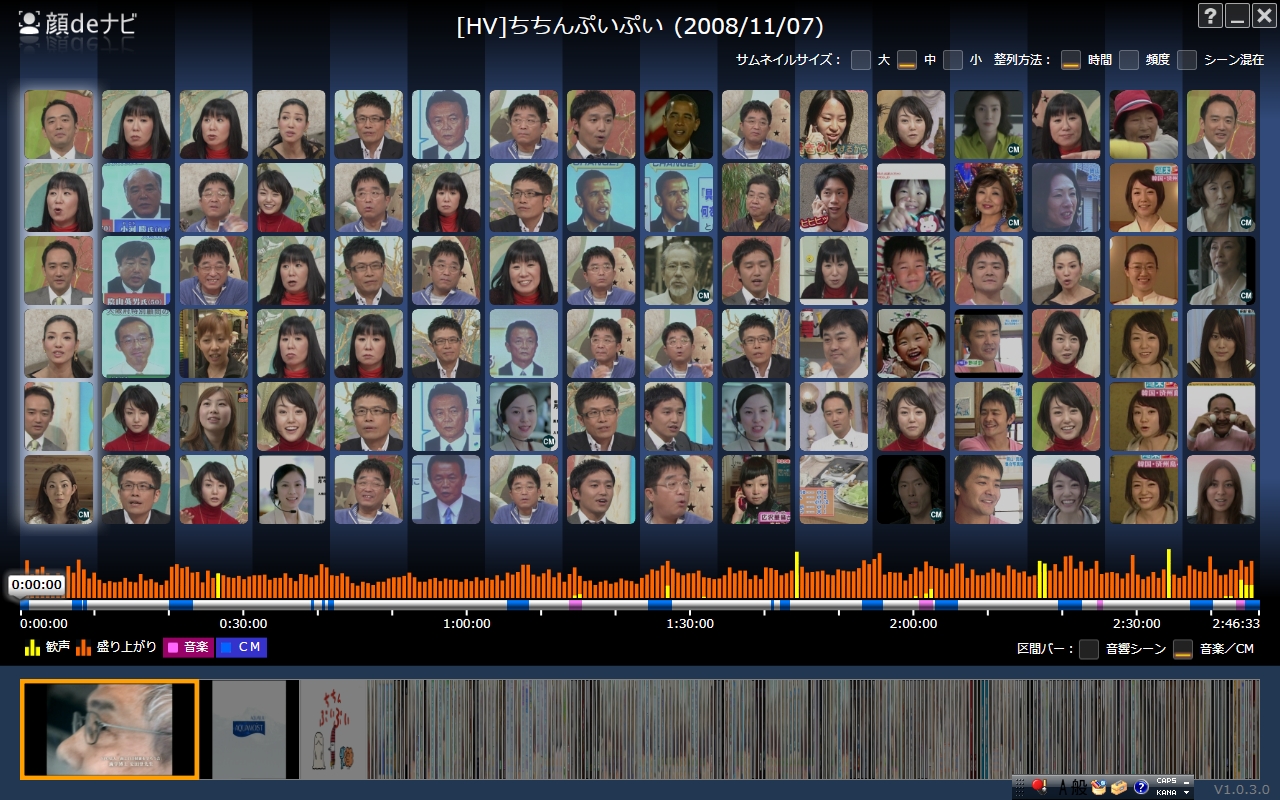Set thumbnail size to 大 (large)

click(x=861, y=60)
